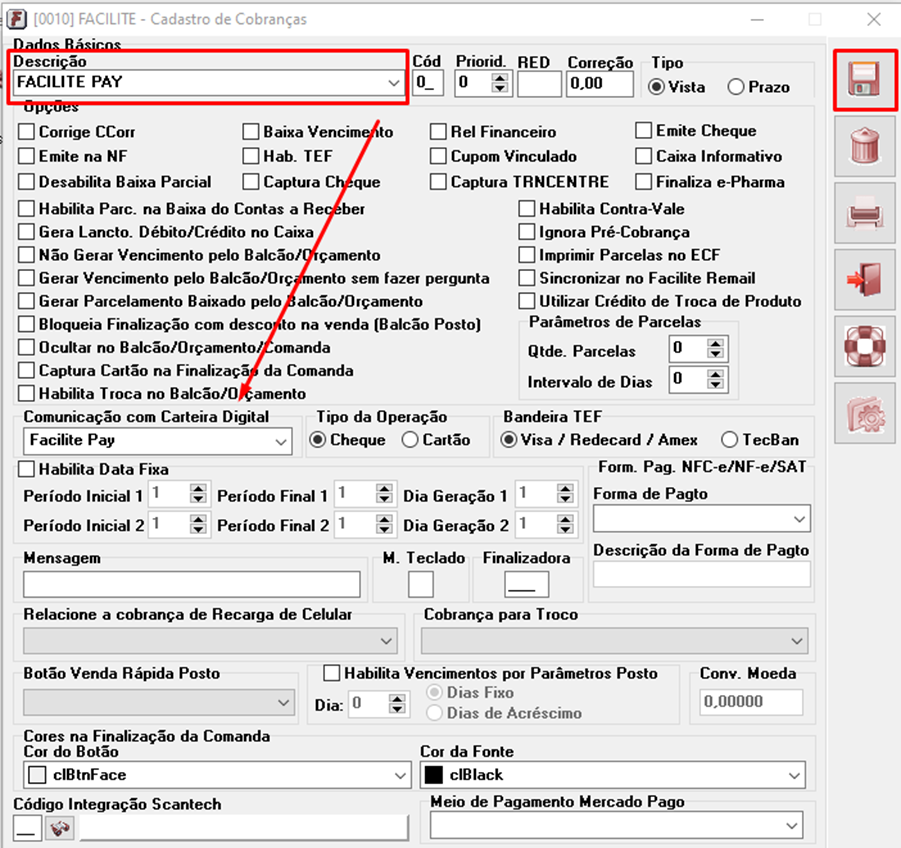Select the Prazo radio button
This screenshot has width=901, height=848.
pyautogui.click(x=736, y=87)
